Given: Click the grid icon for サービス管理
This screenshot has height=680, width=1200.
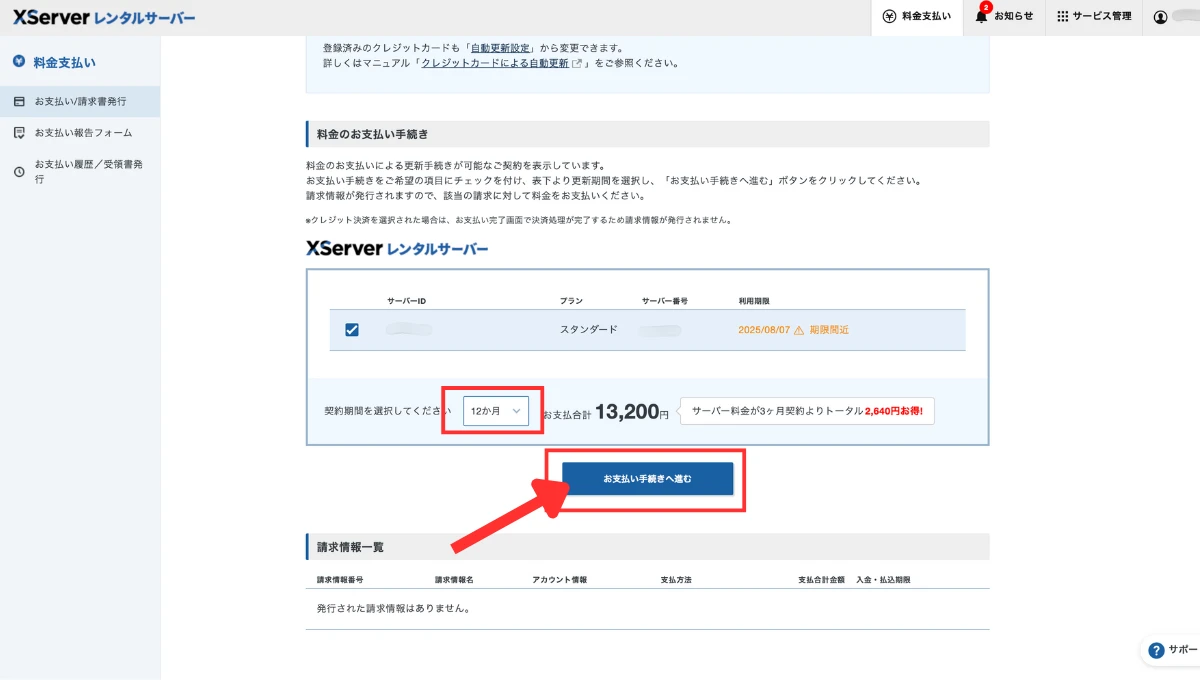Looking at the screenshot, I should click(1062, 17).
